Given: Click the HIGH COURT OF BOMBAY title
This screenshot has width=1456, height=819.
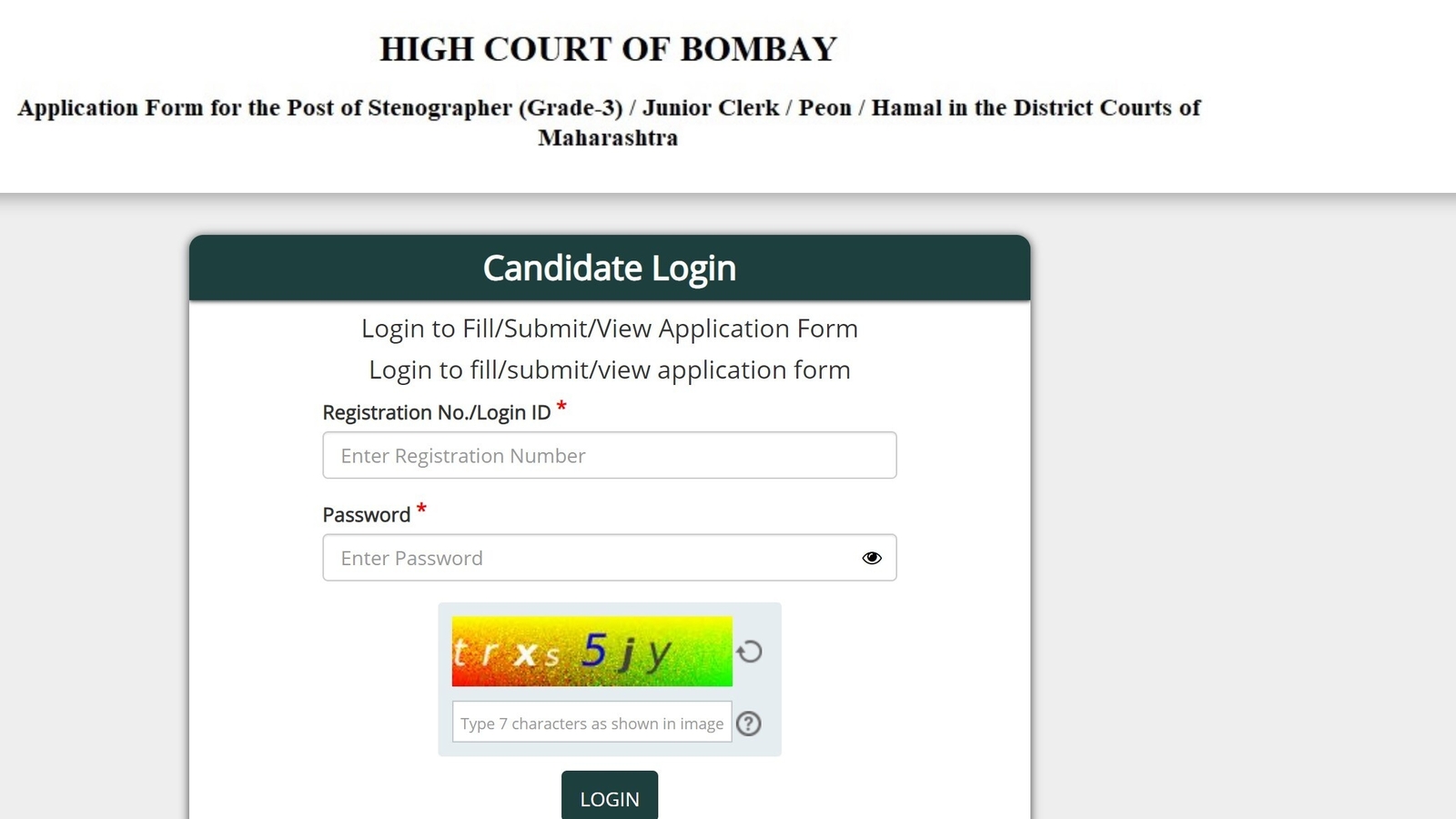Looking at the screenshot, I should pos(608,49).
